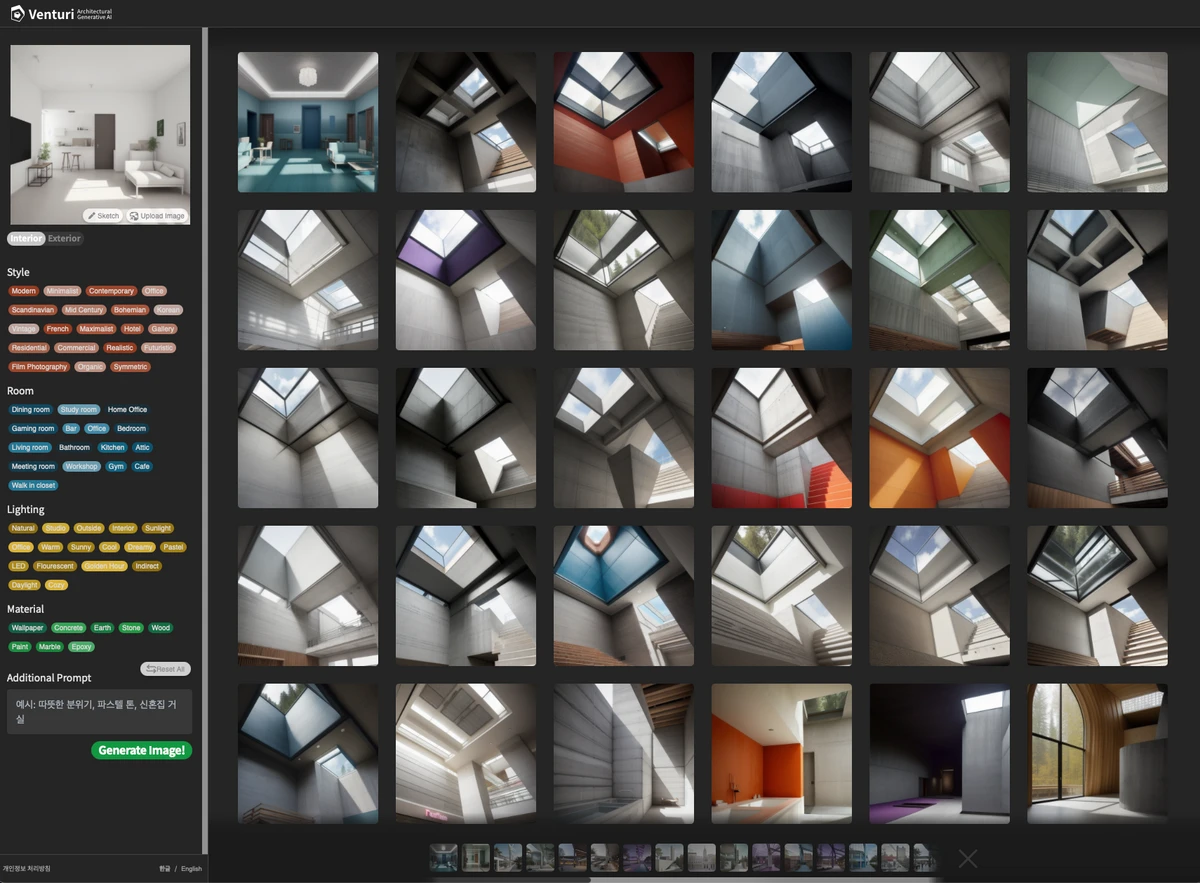1200x883 pixels.
Task: Choose the Gaming room tag
Action: point(33,429)
